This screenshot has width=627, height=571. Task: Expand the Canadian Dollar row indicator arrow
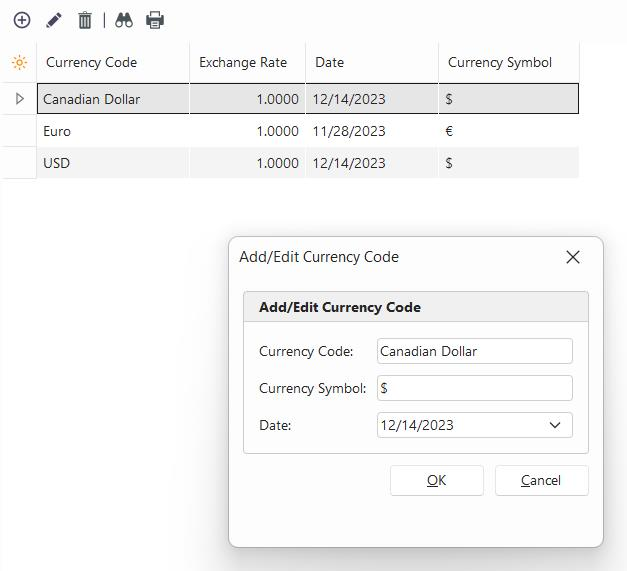[19, 99]
